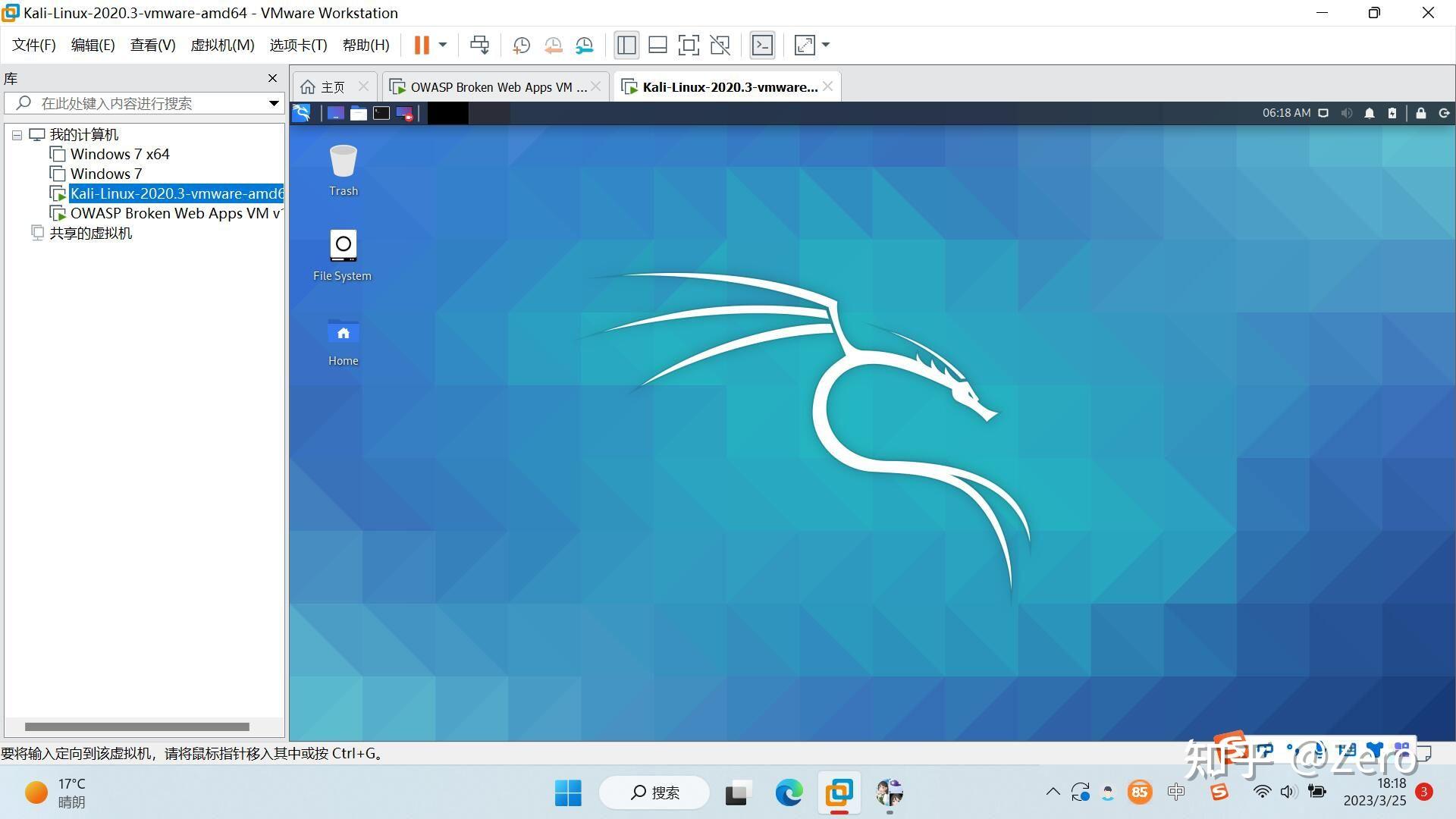Toggle the thumbnail bar view
Screen dimensions: 1456x819
click(657, 45)
